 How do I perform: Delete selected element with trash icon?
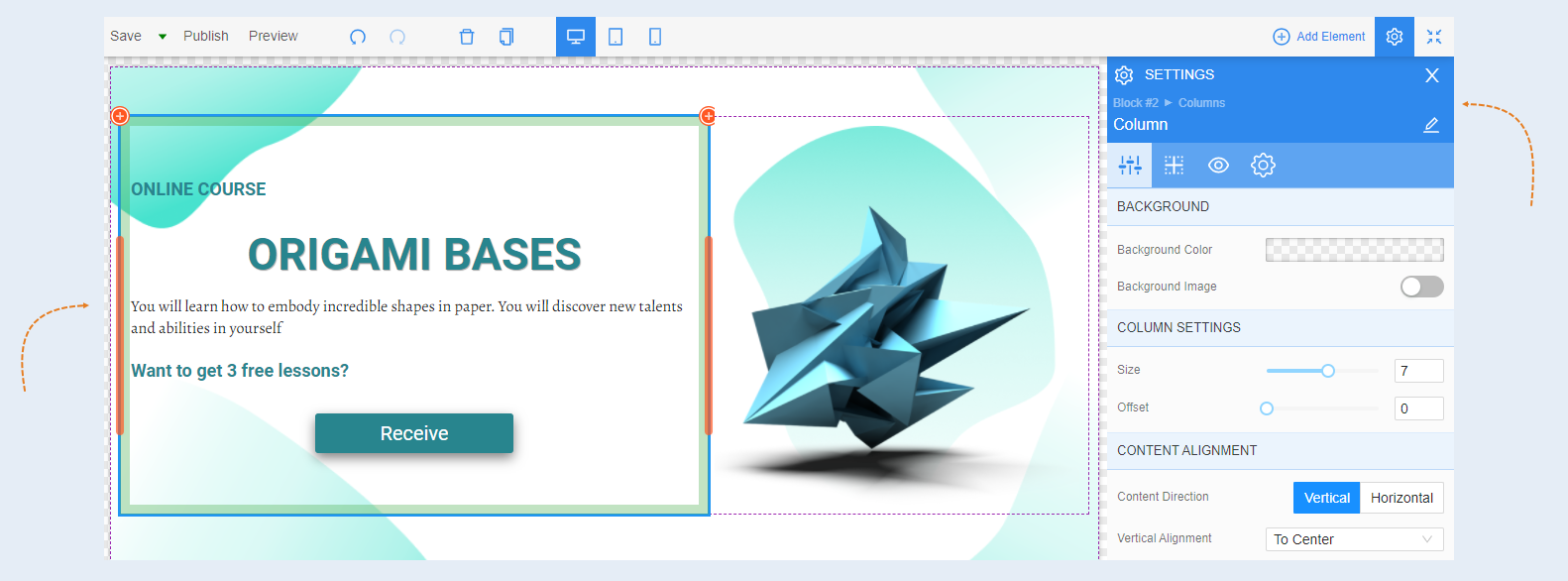point(467,37)
